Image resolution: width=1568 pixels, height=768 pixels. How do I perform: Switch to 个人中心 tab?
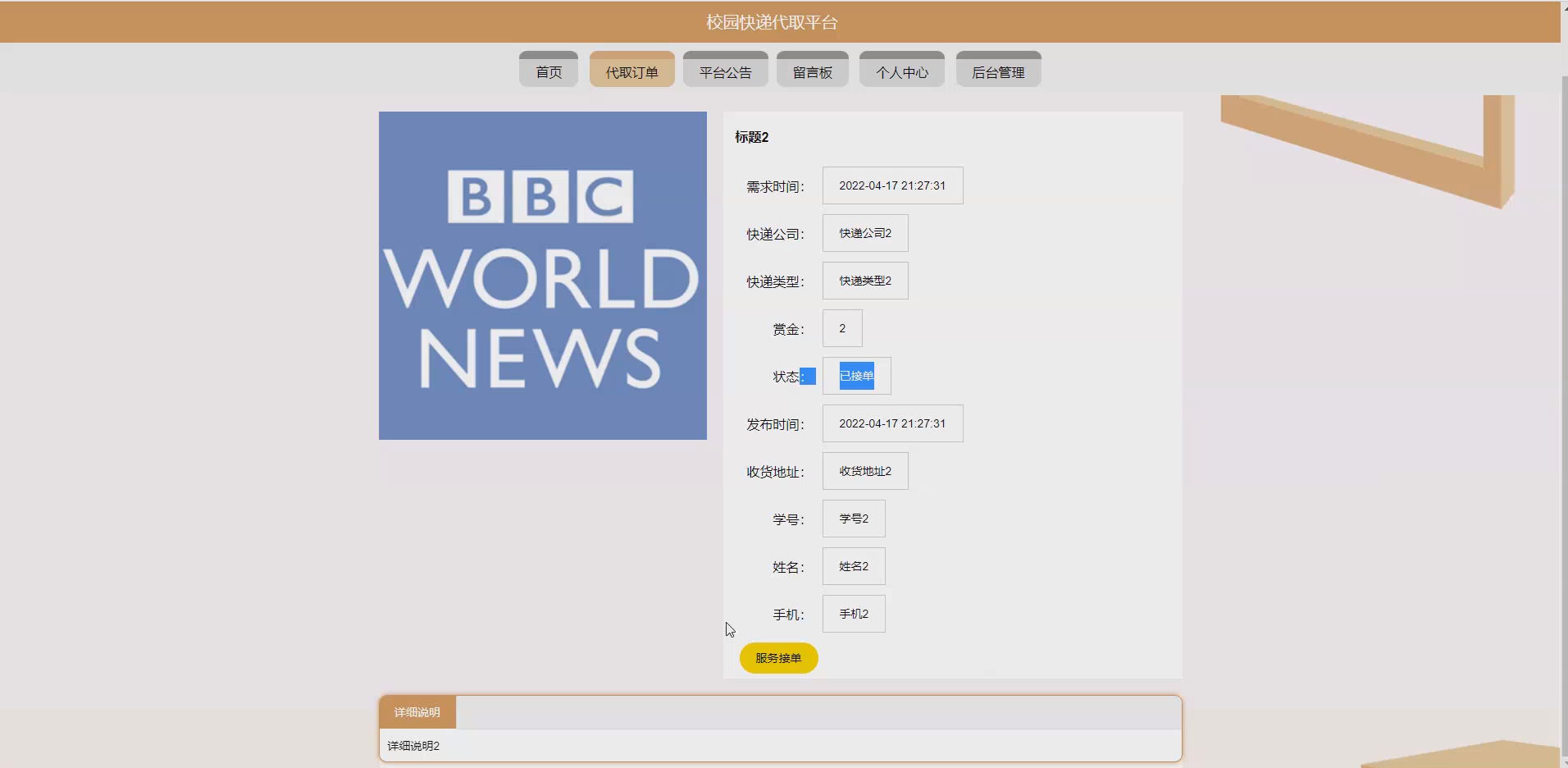click(x=902, y=69)
